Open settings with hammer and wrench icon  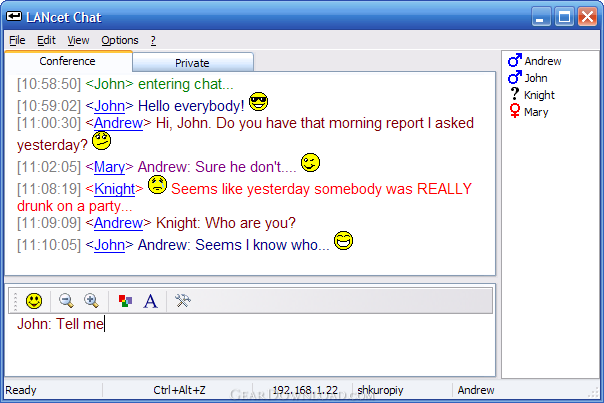tap(183, 301)
